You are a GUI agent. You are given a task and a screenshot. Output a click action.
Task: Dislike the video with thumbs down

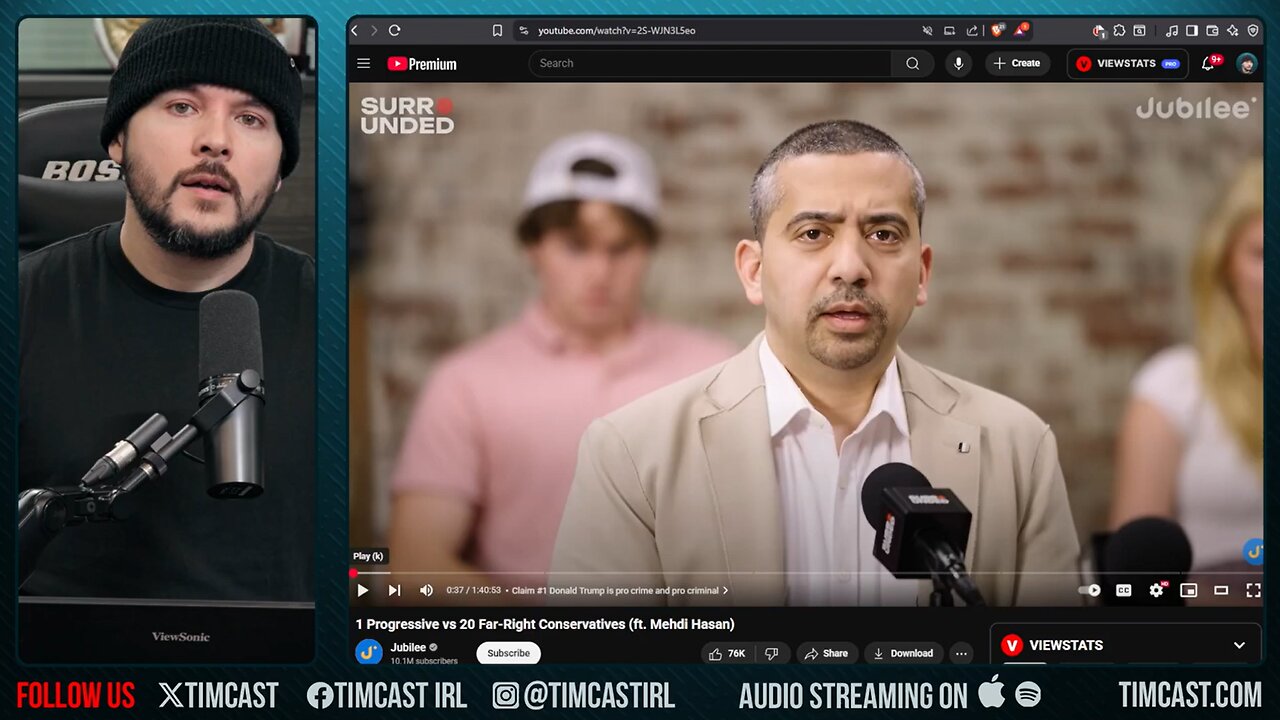(771, 654)
